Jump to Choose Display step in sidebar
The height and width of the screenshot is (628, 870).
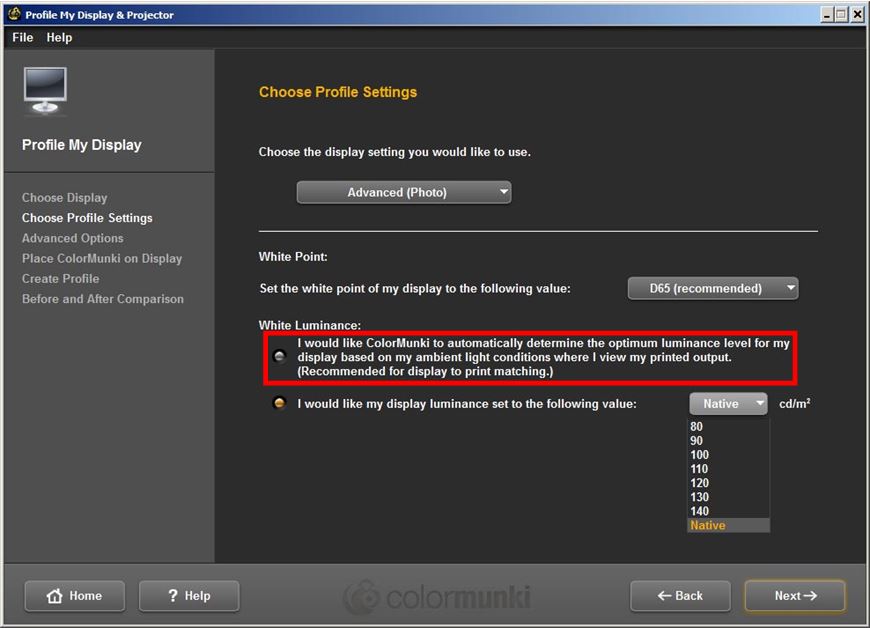point(64,198)
